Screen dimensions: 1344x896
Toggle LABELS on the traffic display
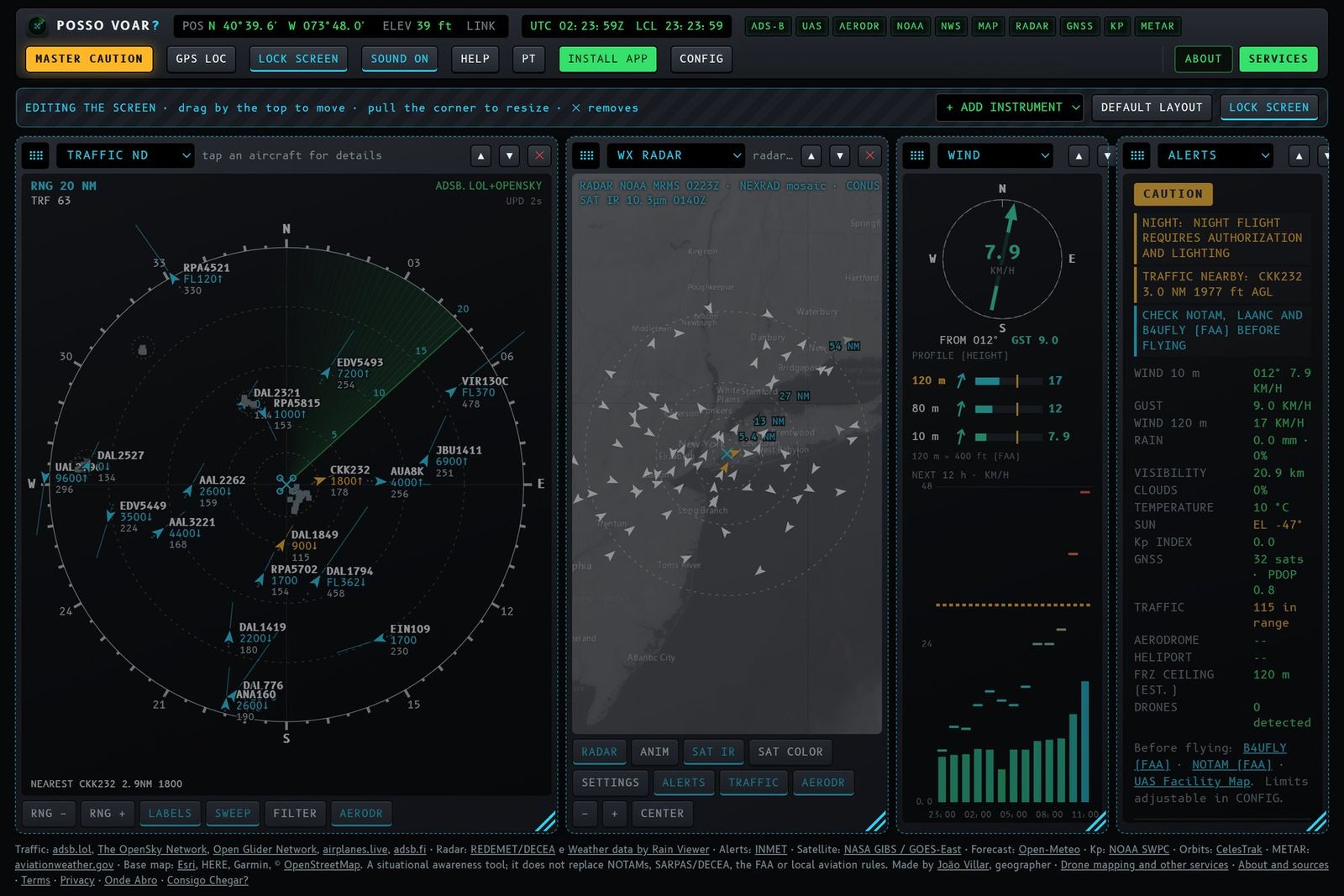[170, 814]
